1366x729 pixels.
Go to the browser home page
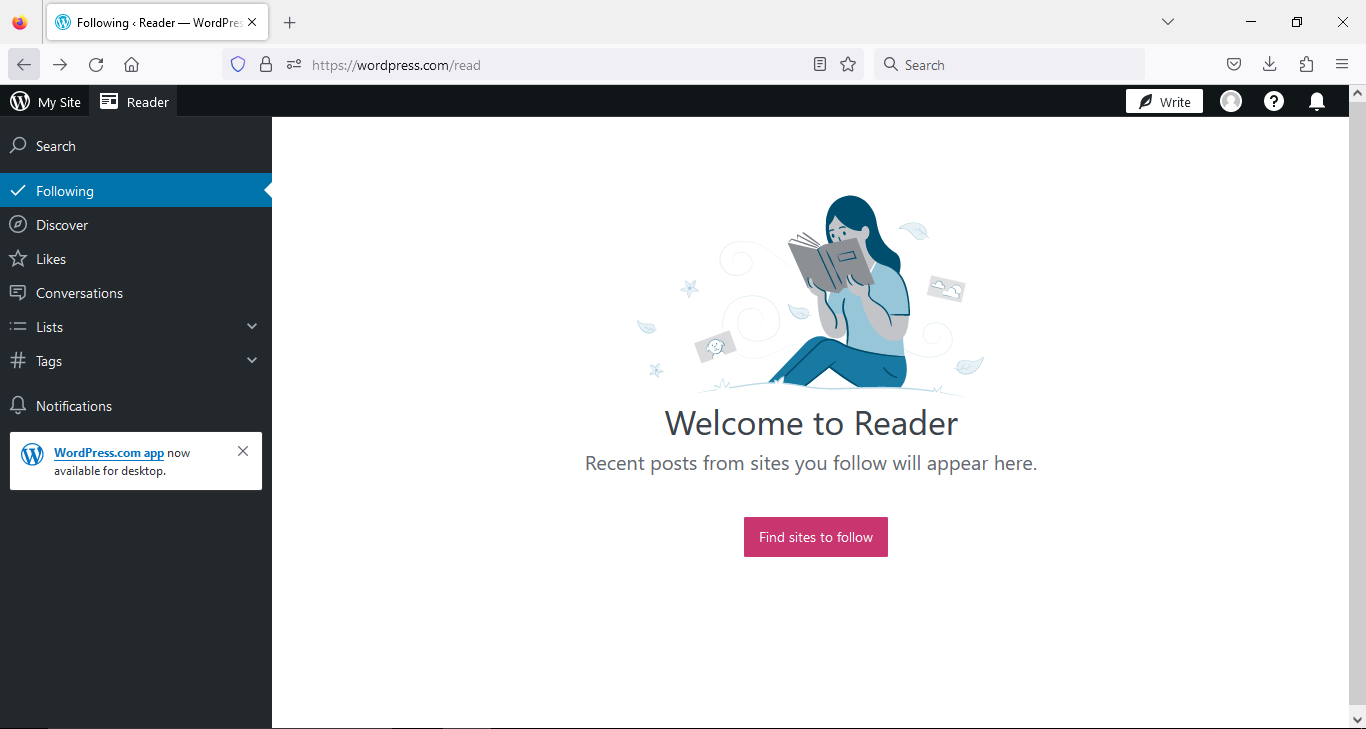[131, 65]
